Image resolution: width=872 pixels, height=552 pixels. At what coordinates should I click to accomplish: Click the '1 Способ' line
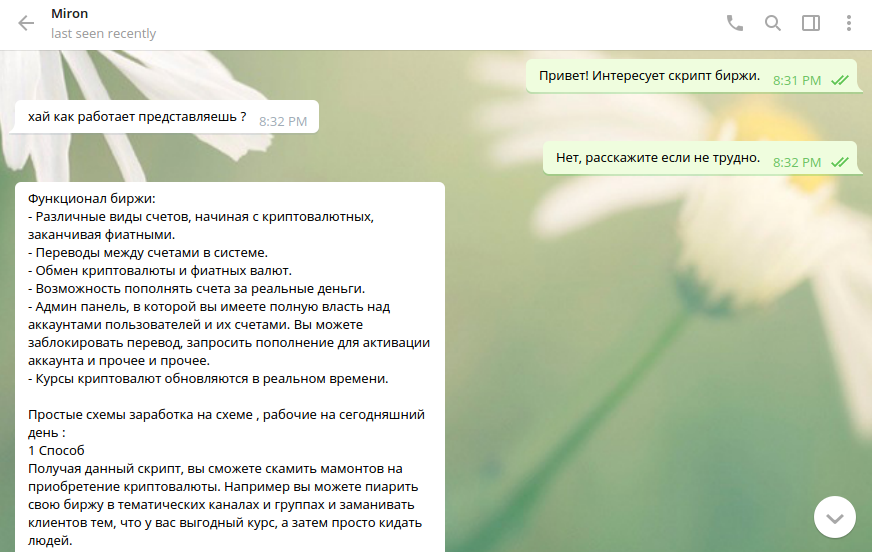click(x=56, y=450)
